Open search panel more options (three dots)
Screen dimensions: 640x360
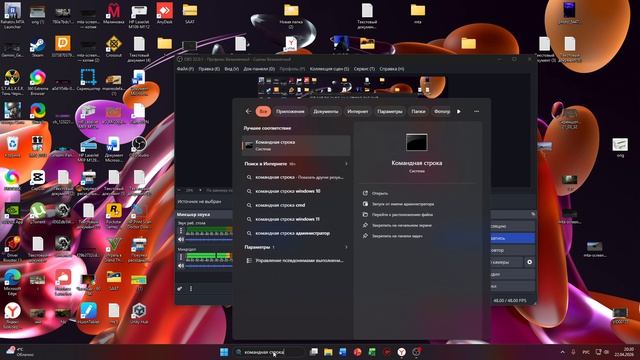click(x=476, y=111)
